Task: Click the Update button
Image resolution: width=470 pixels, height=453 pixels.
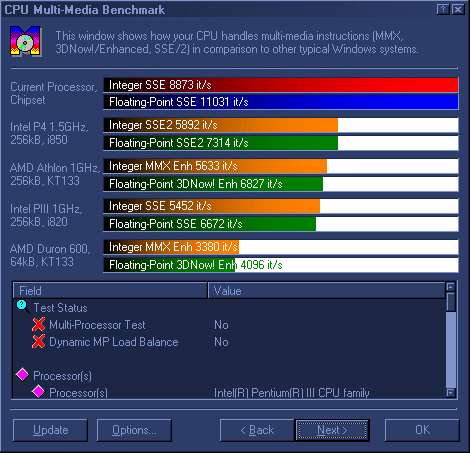Action: tap(50, 430)
